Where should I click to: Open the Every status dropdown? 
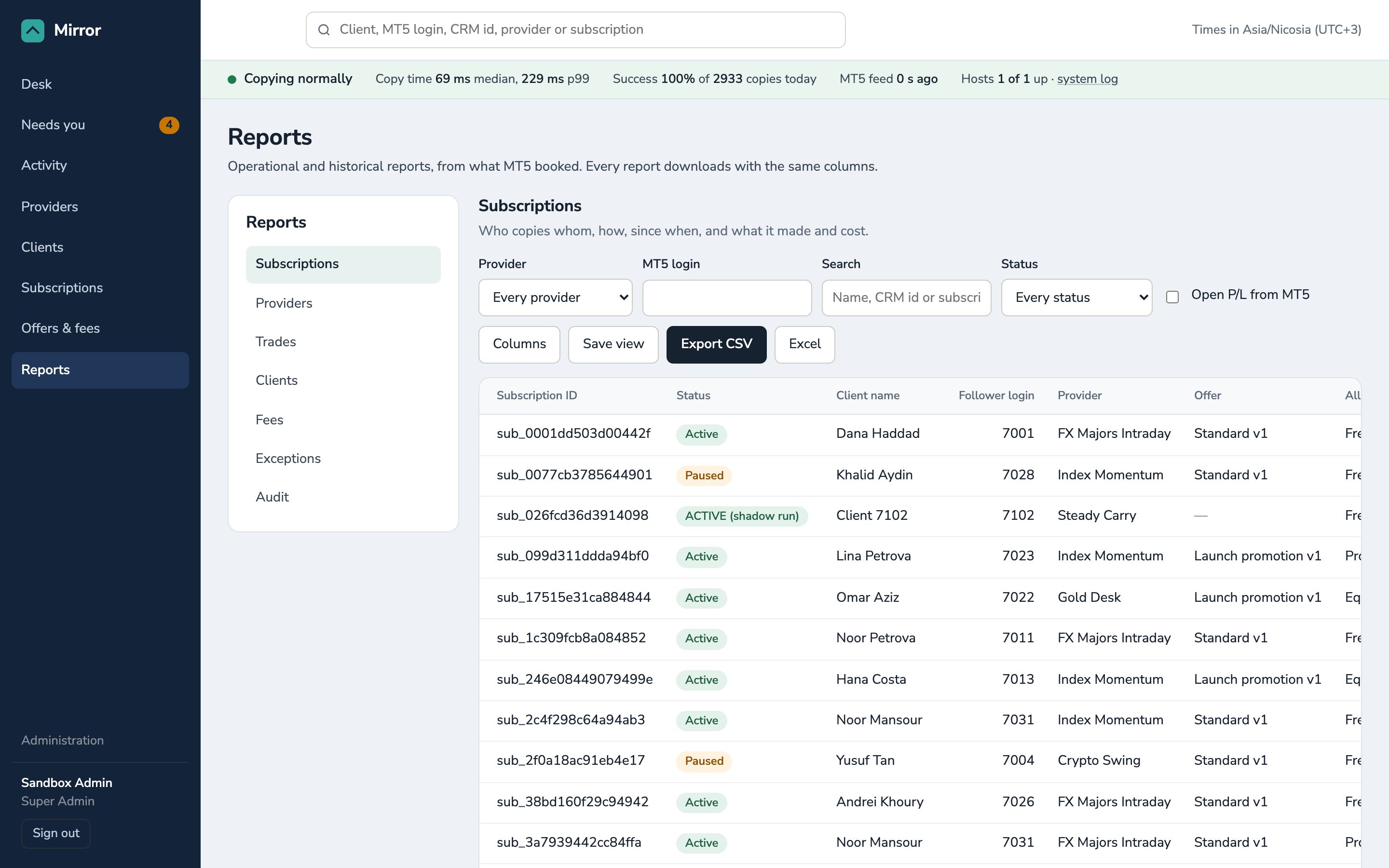(x=1076, y=298)
